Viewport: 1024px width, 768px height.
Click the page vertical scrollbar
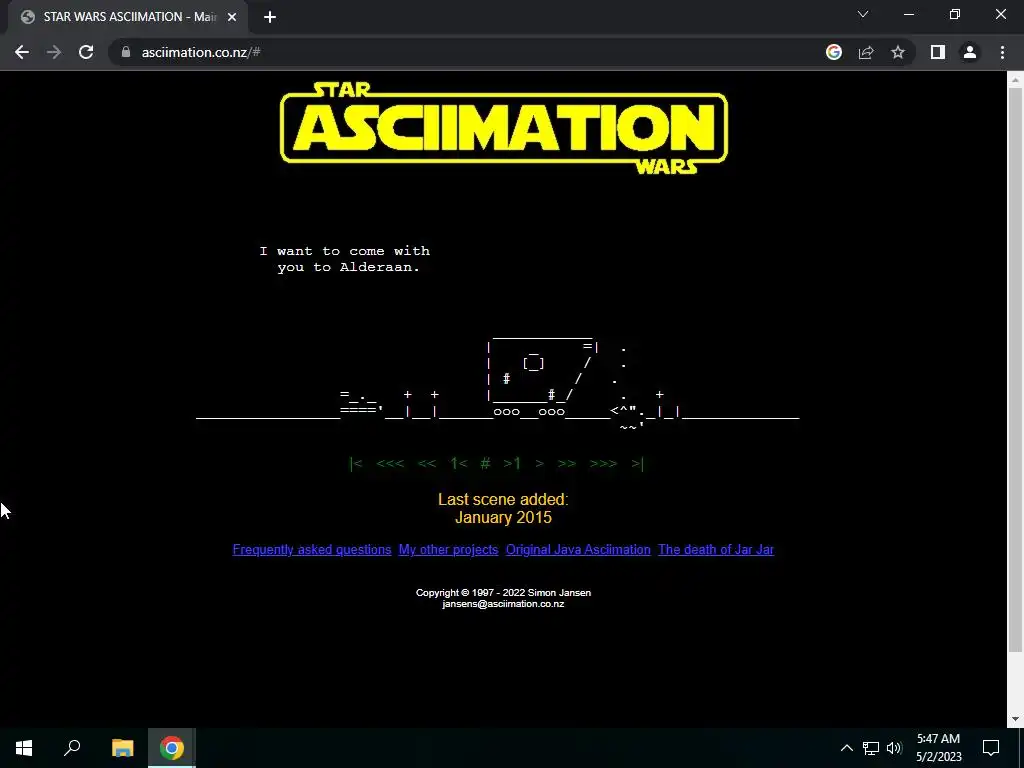(1015, 370)
